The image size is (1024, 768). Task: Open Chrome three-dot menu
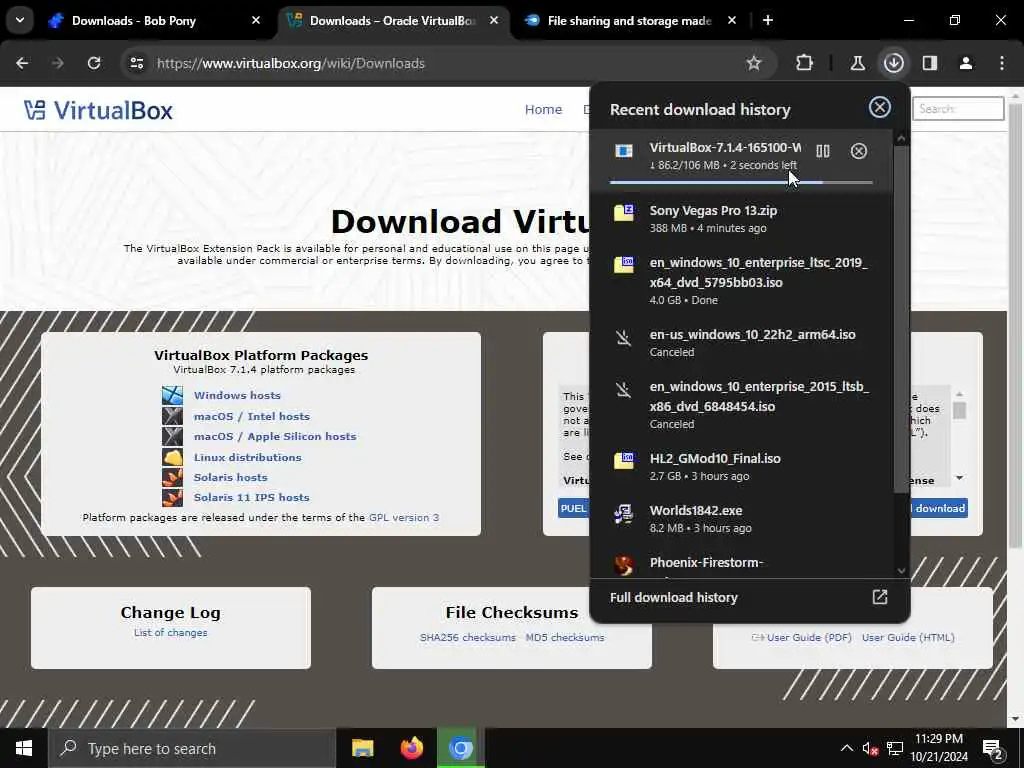[x=1002, y=63]
